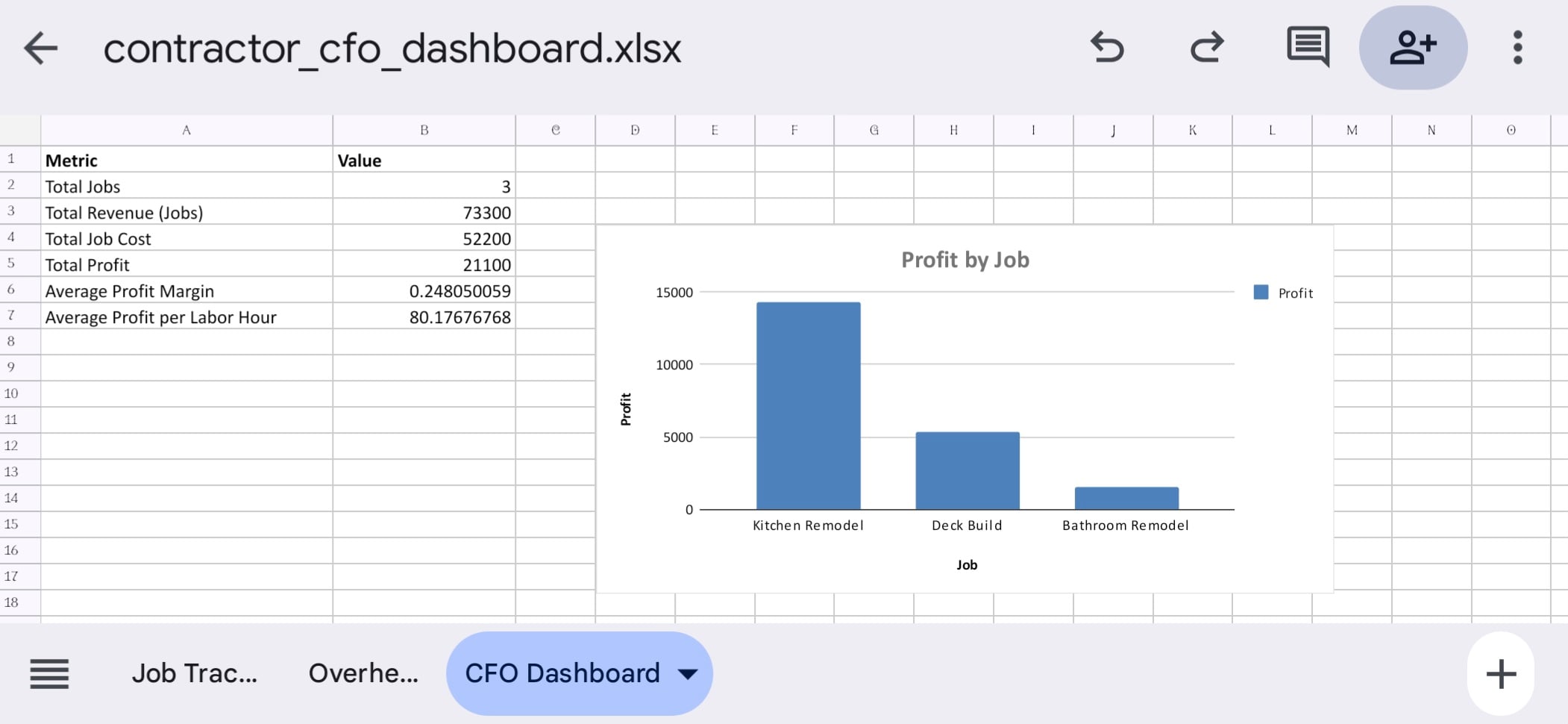Open the comments panel
This screenshot has height=724, width=1568.
click(x=1308, y=48)
